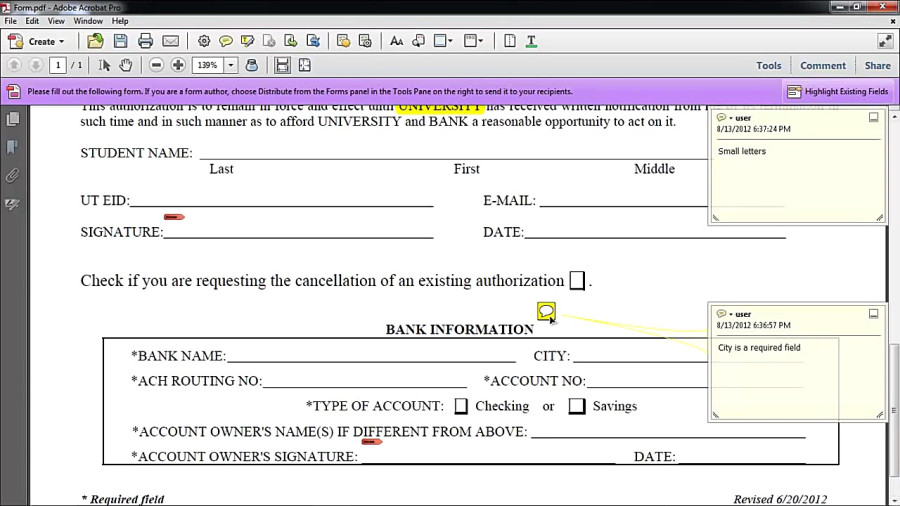Open options arrow on 'City is a required field' note
The width and height of the screenshot is (900, 506).
pos(731,314)
